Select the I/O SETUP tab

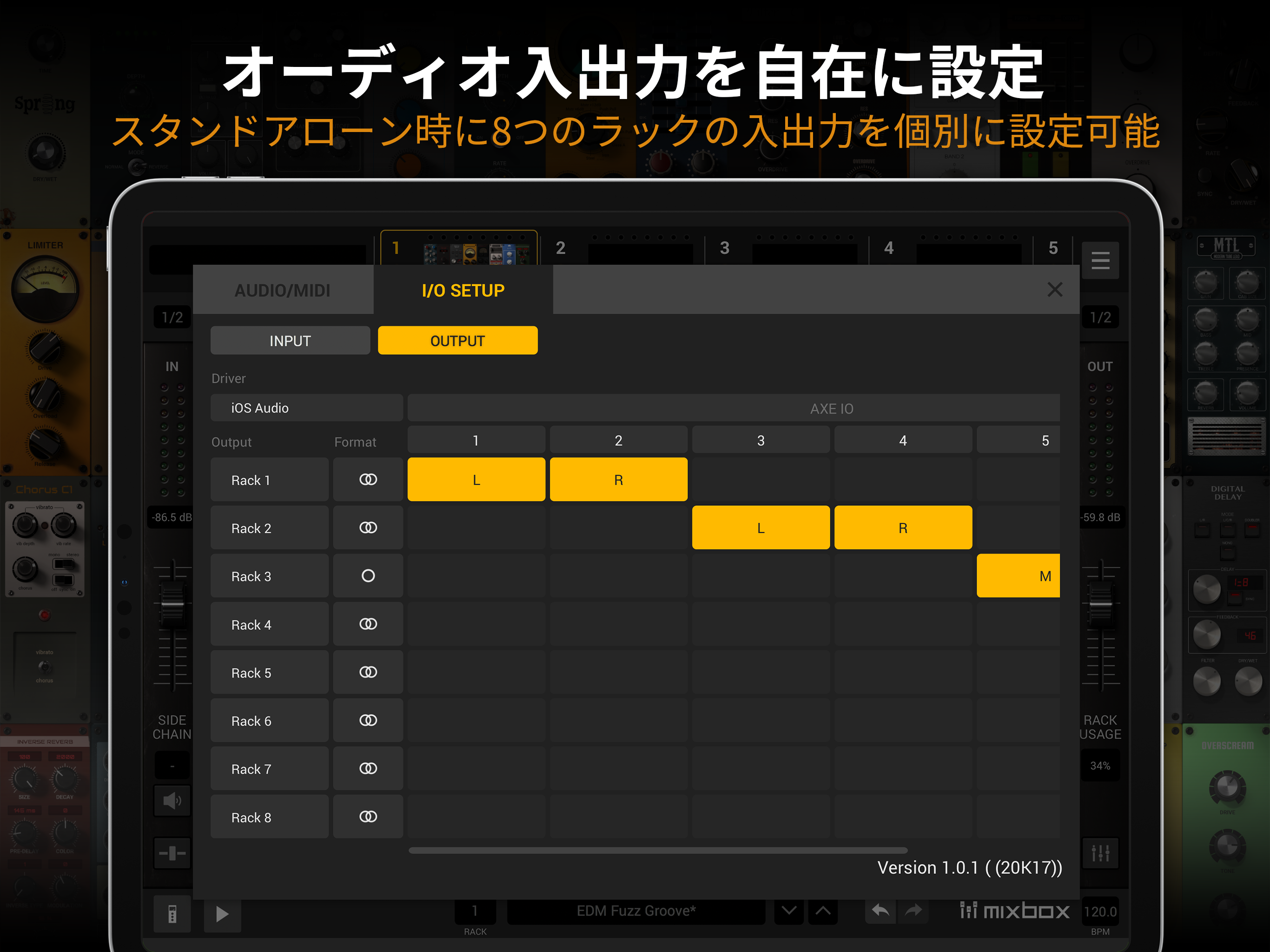(x=463, y=290)
